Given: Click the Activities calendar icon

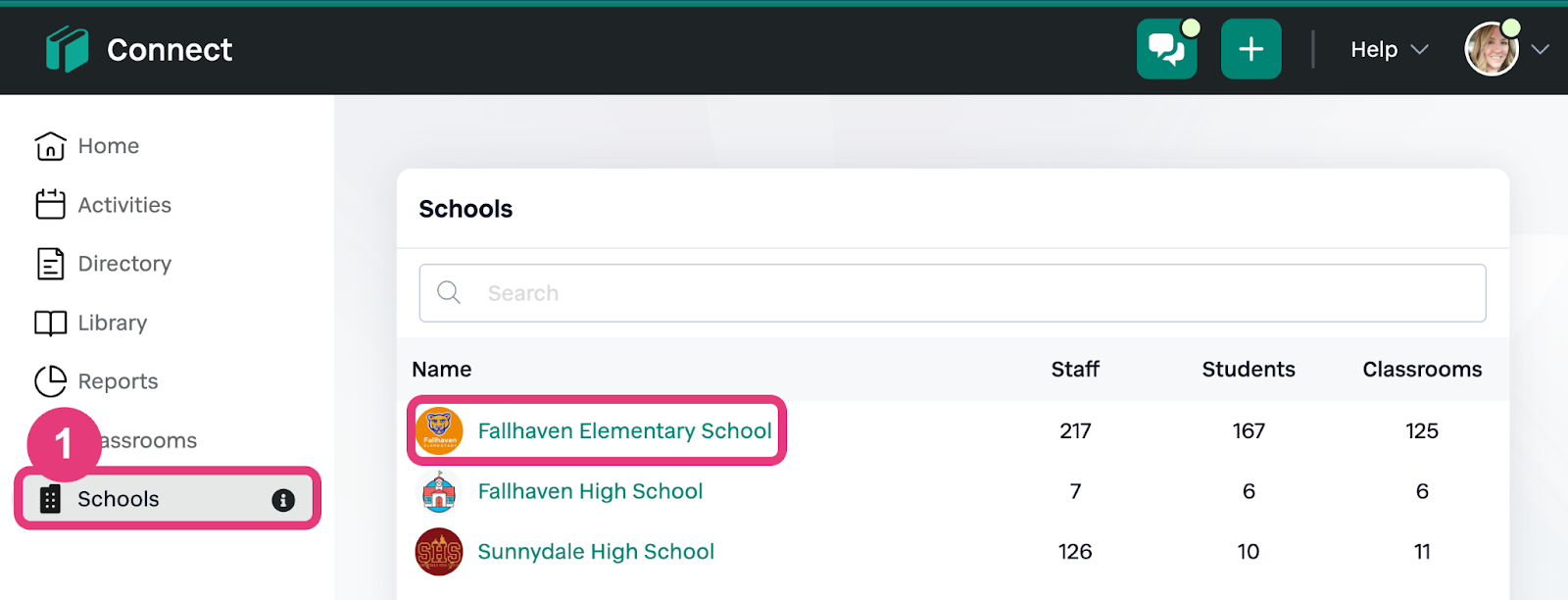Looking at the screenshot, I should [x=50, y=204].
